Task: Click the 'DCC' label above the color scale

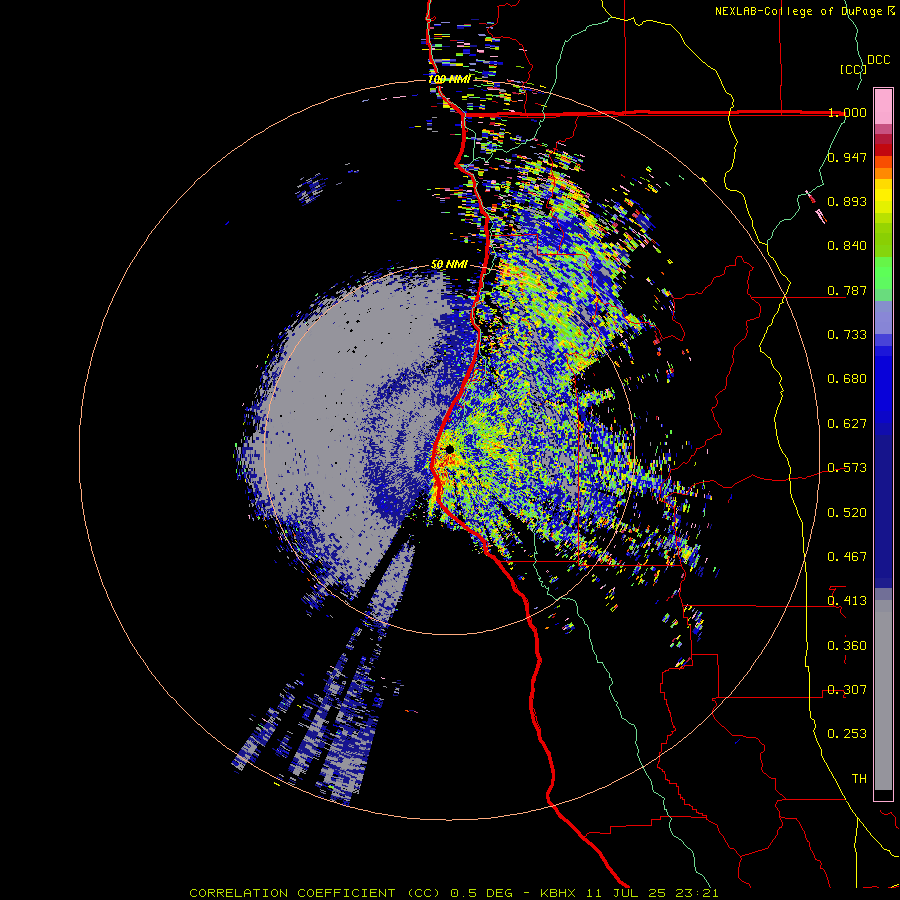Action: coord(879,60)
